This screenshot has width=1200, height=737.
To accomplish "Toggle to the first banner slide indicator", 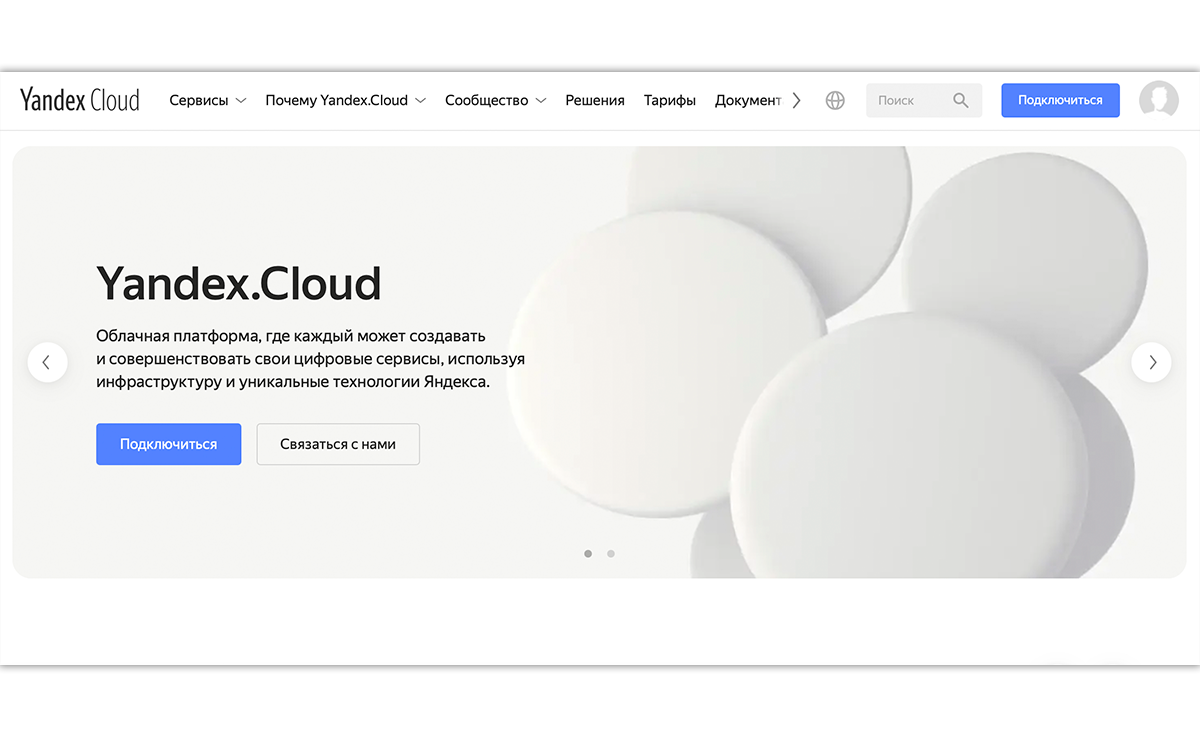I will (588, 553).
